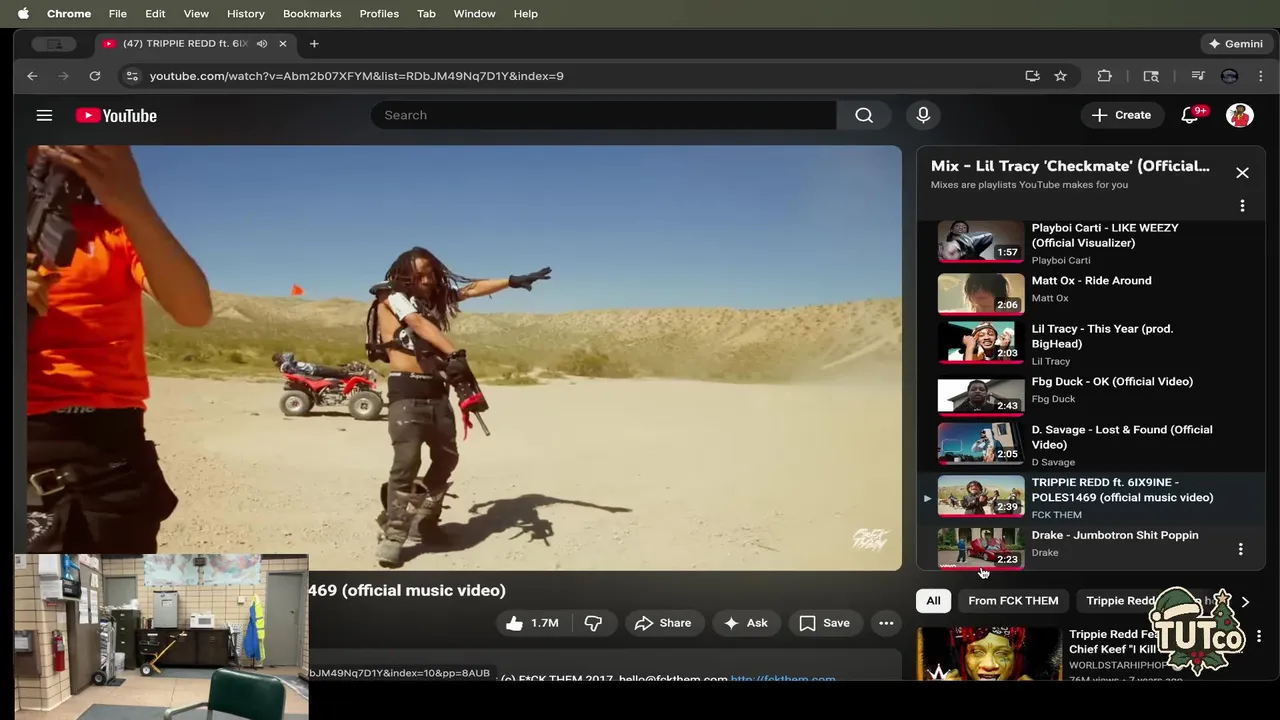Image resolution: width=1280 pixels, height=720 pixels.
Task: Close the Mix playlist panel
Action: click(1242, 173)
